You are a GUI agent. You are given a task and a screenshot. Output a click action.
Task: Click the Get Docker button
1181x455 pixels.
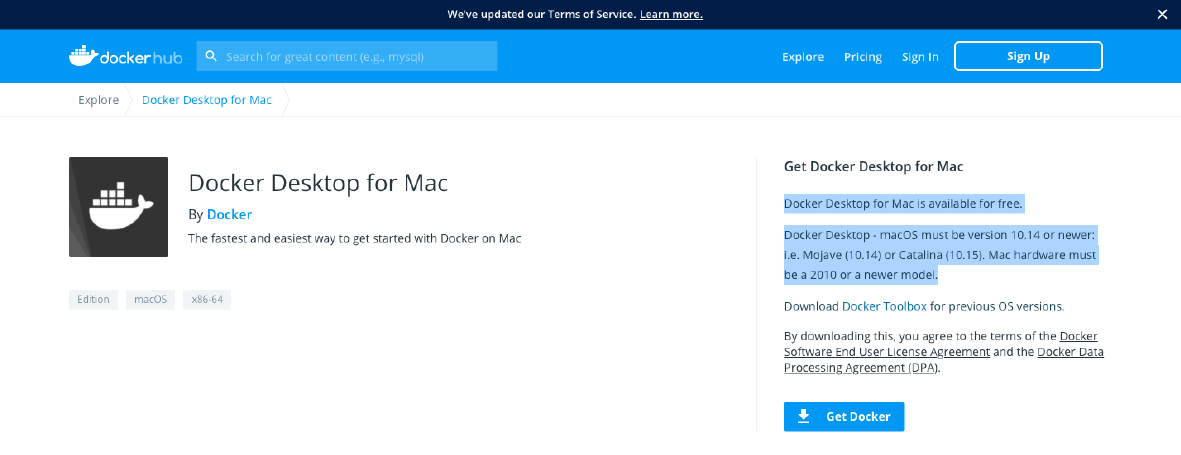844,417
